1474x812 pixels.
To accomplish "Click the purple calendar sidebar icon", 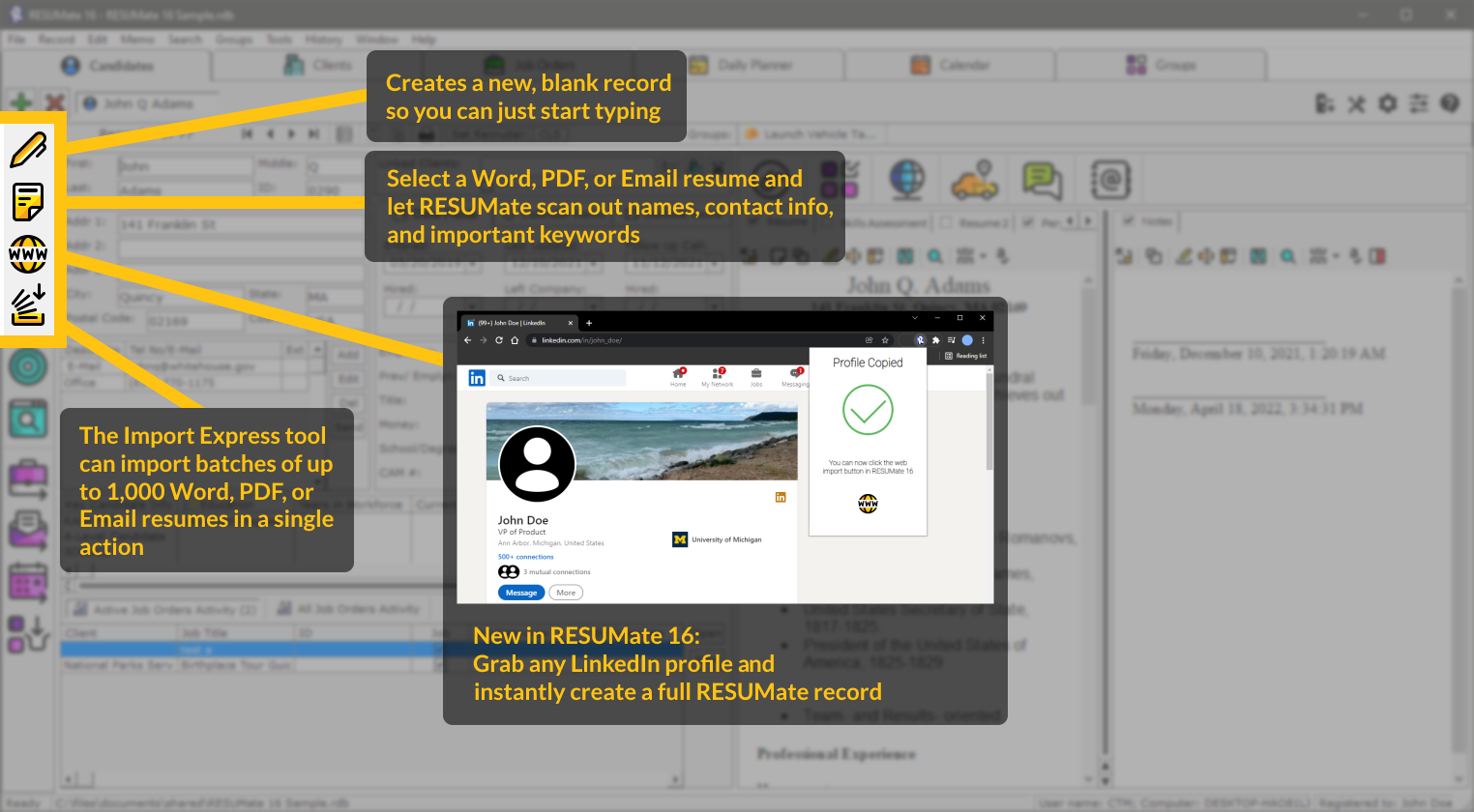I will pos(28,583).
